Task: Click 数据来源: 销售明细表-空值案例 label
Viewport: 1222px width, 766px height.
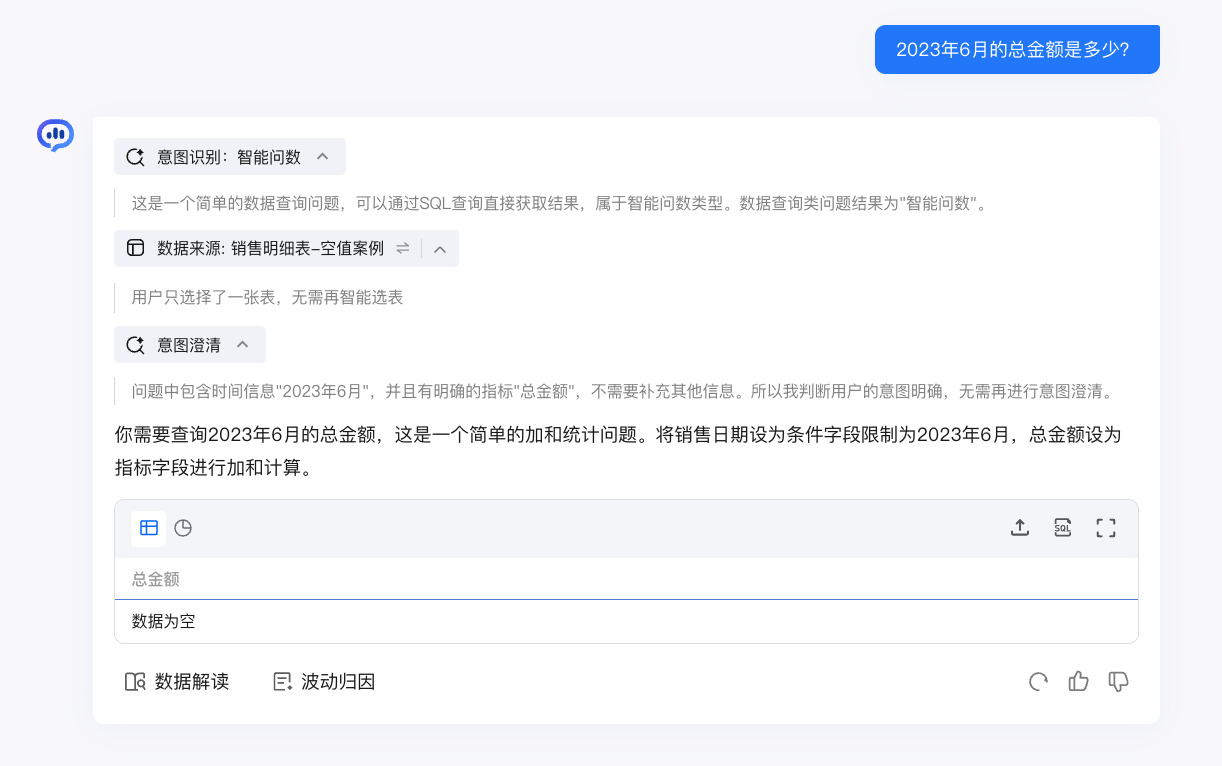Action: [x=270, y=248]
